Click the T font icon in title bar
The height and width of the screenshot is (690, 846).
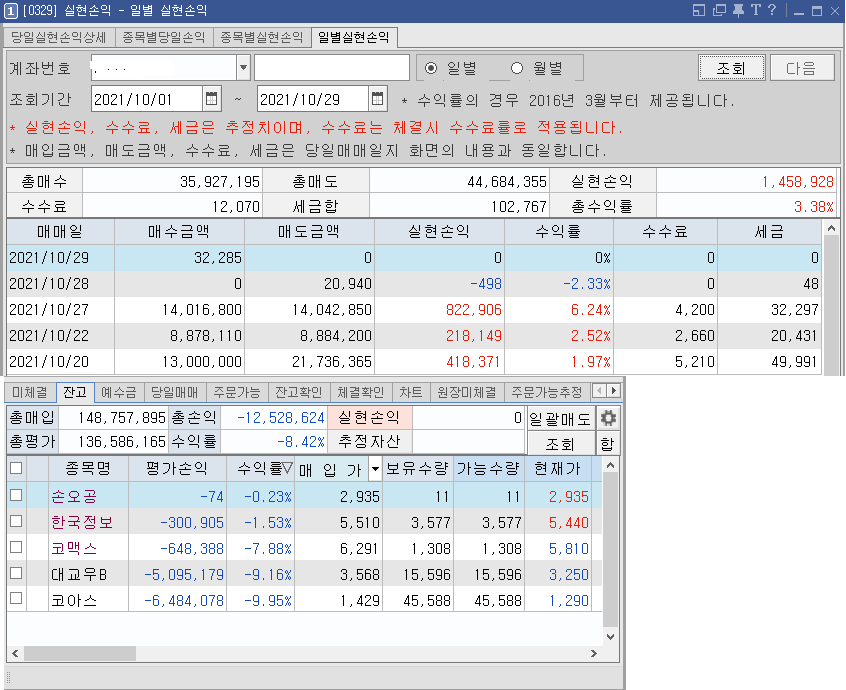coord(755,10)
